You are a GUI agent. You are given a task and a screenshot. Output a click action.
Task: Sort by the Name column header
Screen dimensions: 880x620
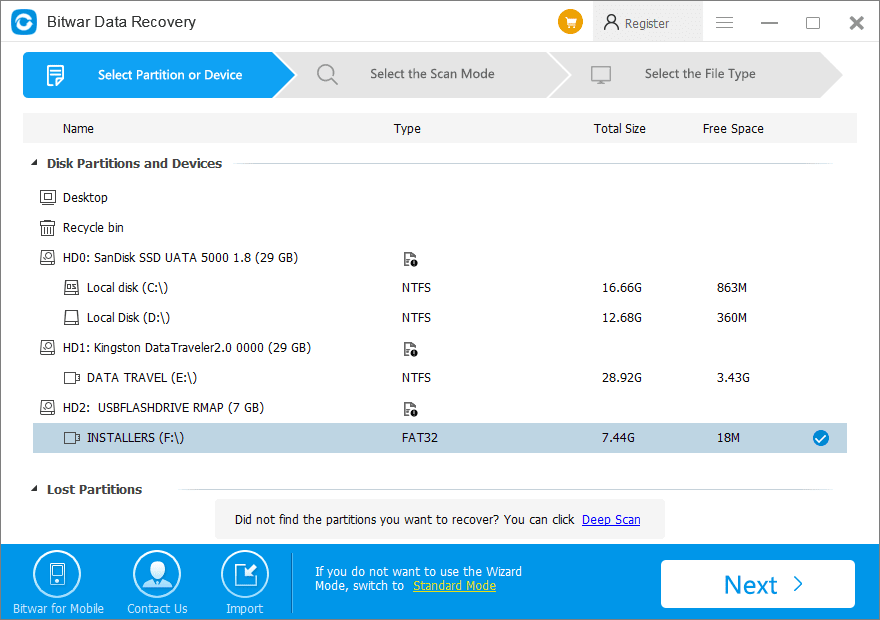pos(78,128)
